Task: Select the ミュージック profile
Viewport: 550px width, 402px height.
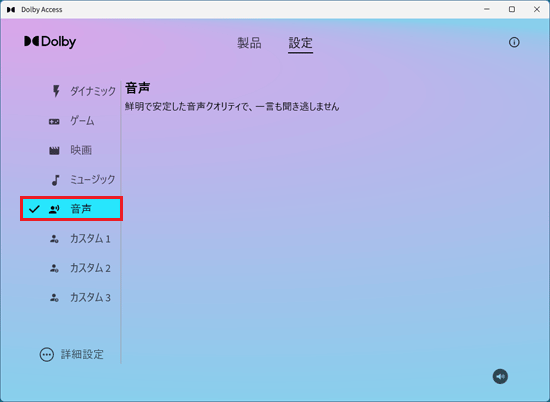Action: (93, 180)
